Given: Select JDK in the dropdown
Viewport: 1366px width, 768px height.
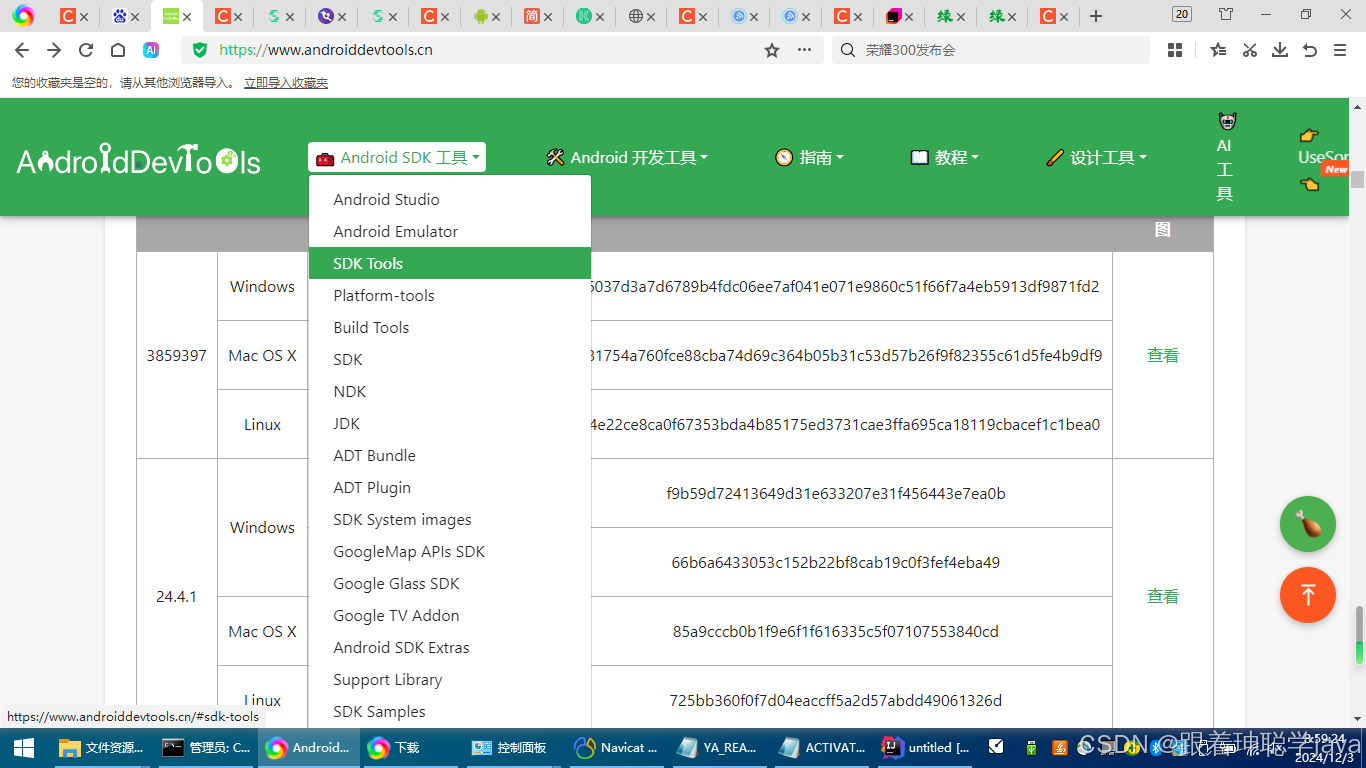Looking at the screenshot, I should click(x=450, y=423).
